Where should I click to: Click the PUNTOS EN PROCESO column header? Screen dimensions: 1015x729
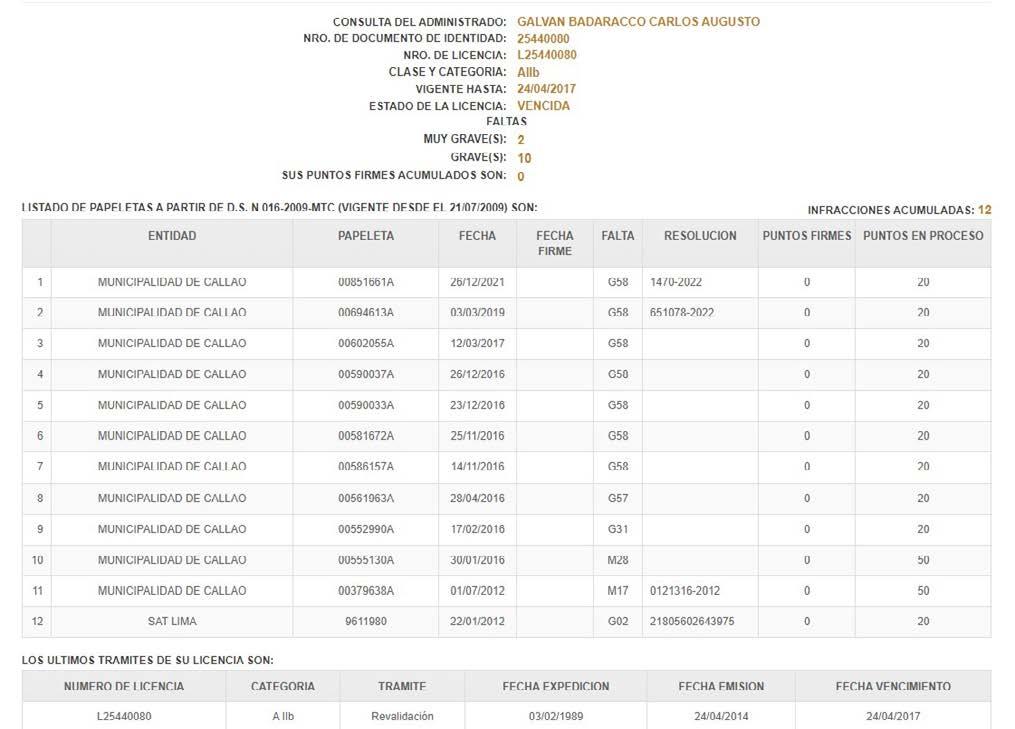point(923,236)
